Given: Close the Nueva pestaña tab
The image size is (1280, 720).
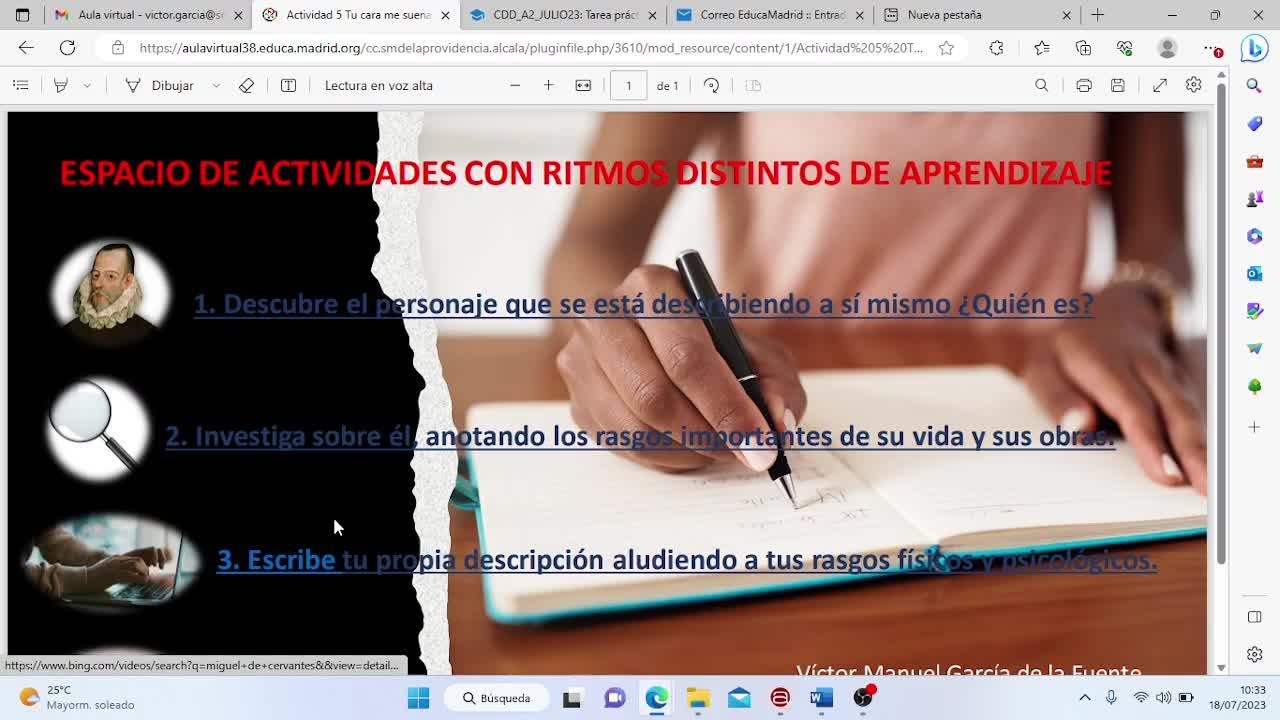Looking at the screenshot, I should pos(1066,15).
